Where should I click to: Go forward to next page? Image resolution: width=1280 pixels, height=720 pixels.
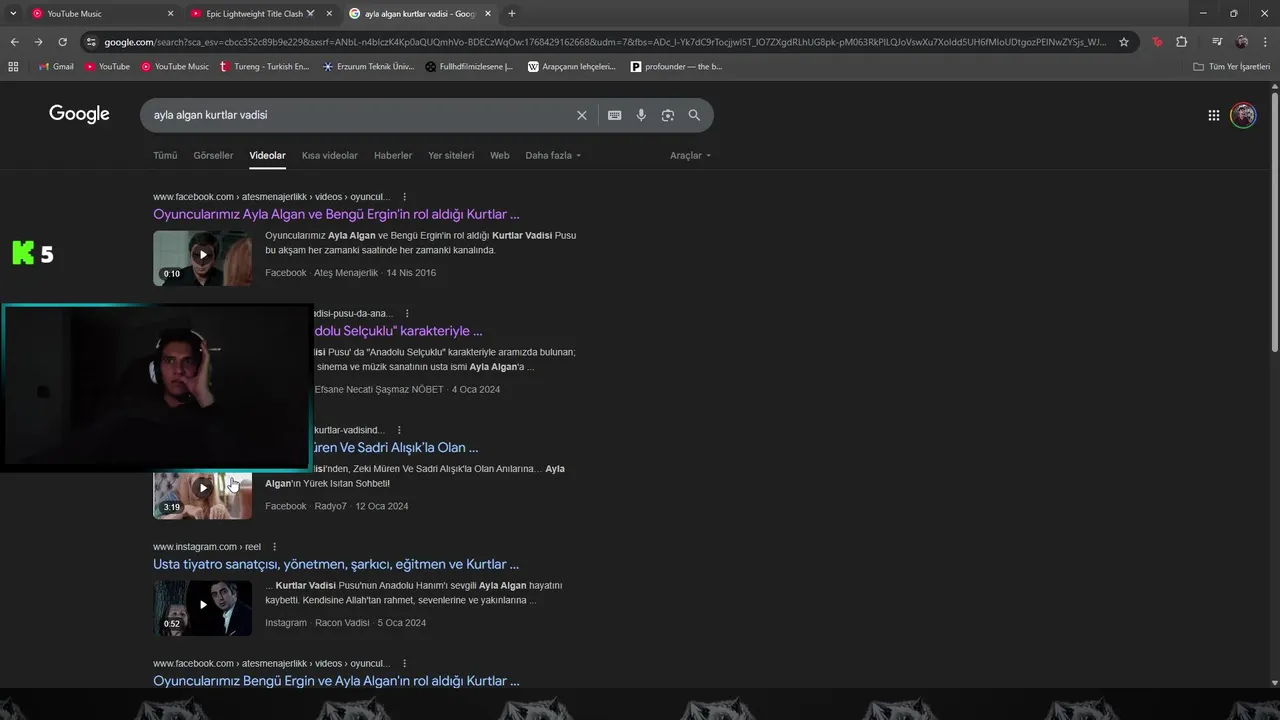tap(38, 42)
